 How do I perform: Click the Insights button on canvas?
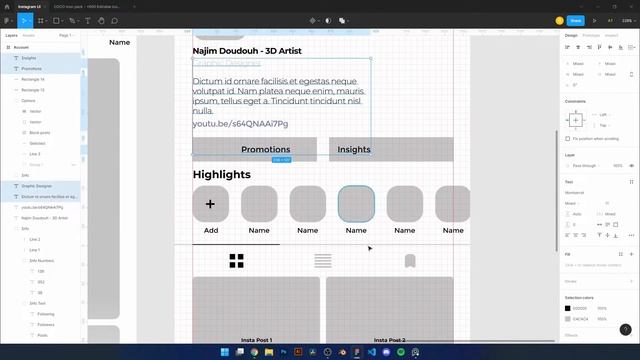391,149
